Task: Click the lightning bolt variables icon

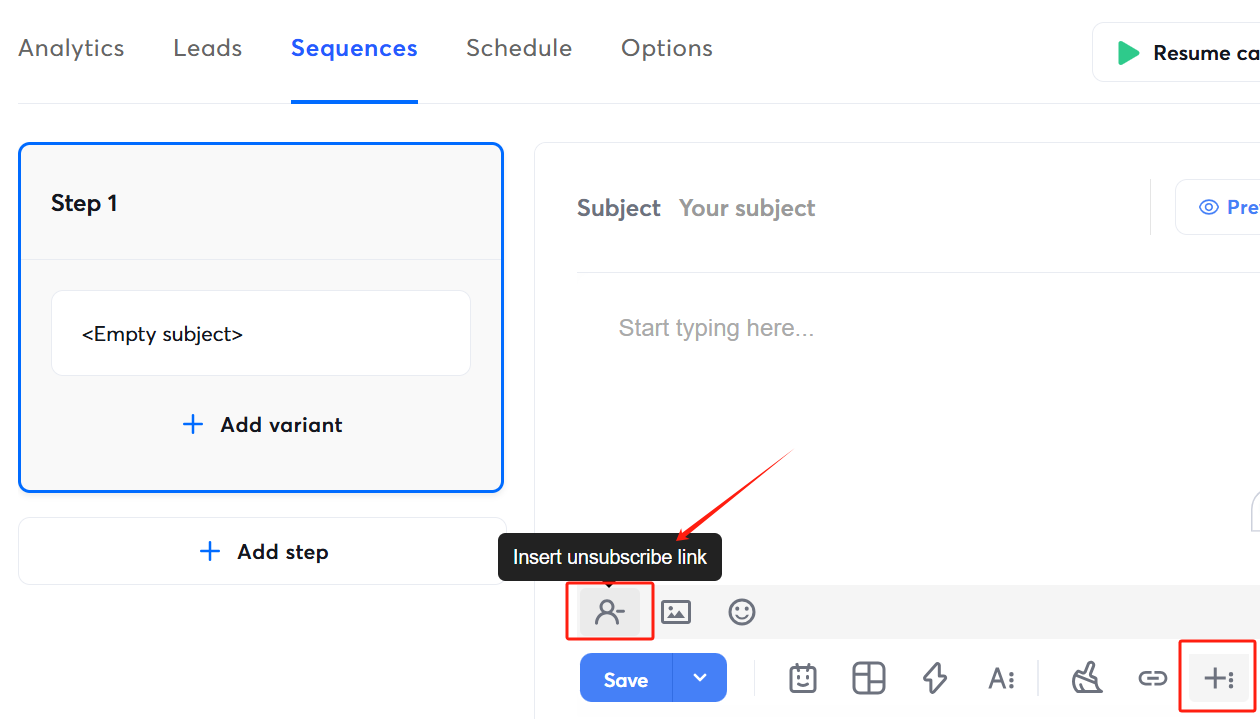Action: tap(935, 678)
